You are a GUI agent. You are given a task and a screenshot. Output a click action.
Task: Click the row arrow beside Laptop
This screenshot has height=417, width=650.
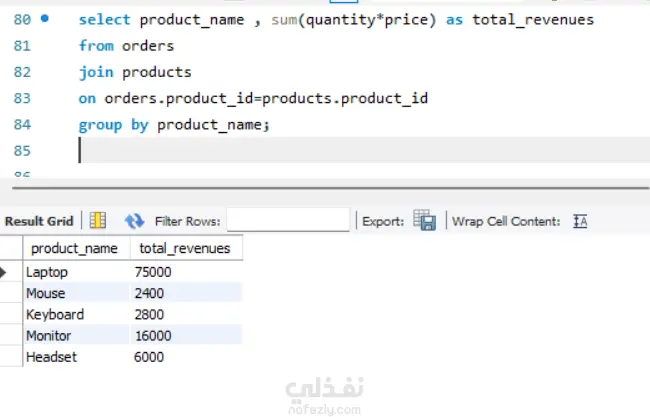(x=6, y=272)
